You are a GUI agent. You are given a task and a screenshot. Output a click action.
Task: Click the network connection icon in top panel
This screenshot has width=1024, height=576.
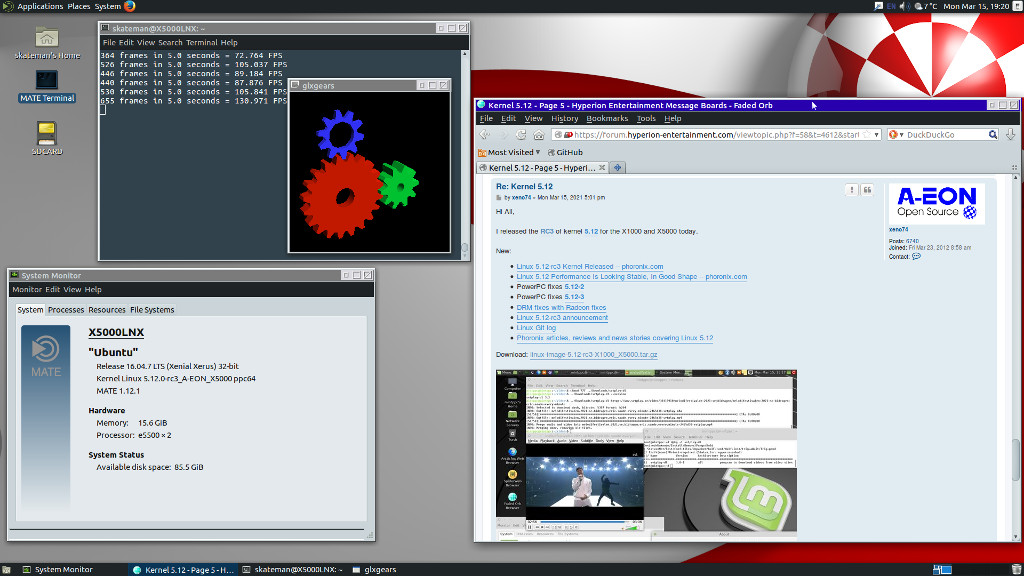tap(878, 6)
